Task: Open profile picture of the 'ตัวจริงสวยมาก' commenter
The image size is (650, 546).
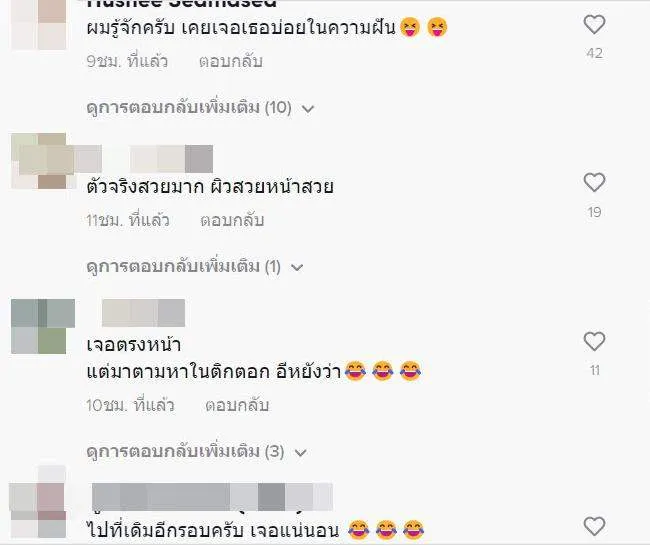Action: point(39,161)
